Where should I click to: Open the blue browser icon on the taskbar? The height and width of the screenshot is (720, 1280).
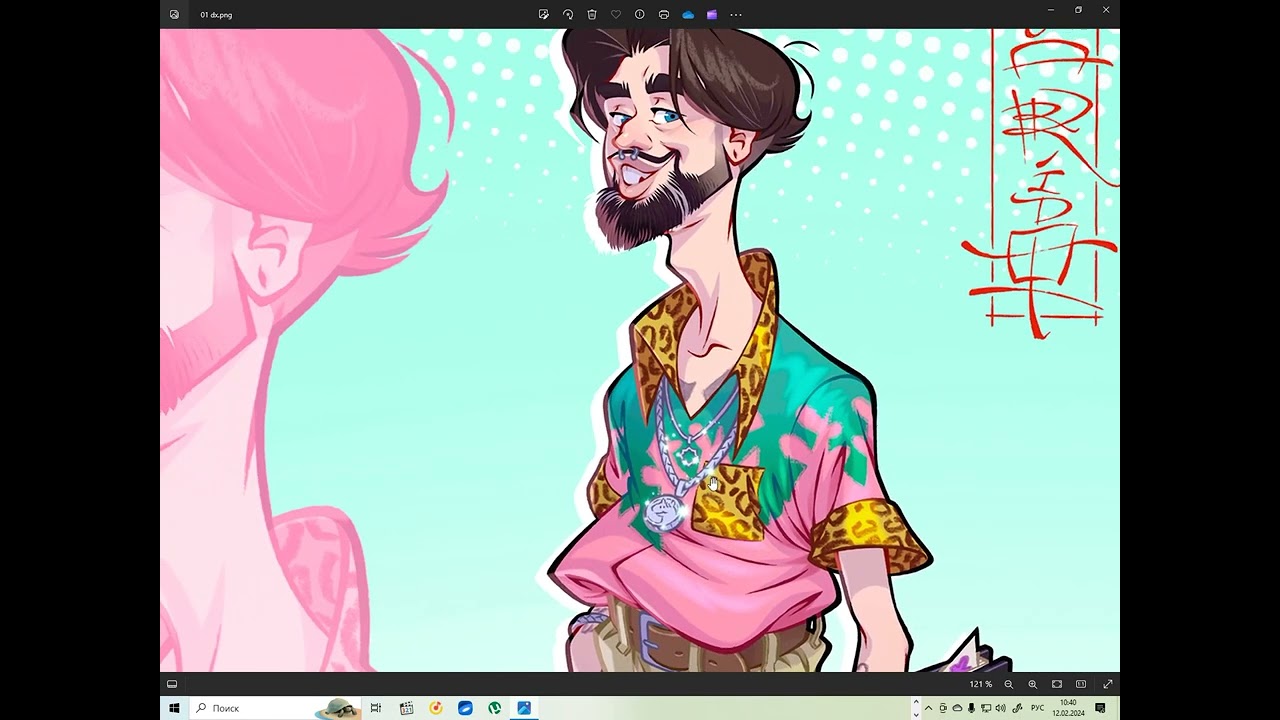pyautogui.click(x=465, y=708)
